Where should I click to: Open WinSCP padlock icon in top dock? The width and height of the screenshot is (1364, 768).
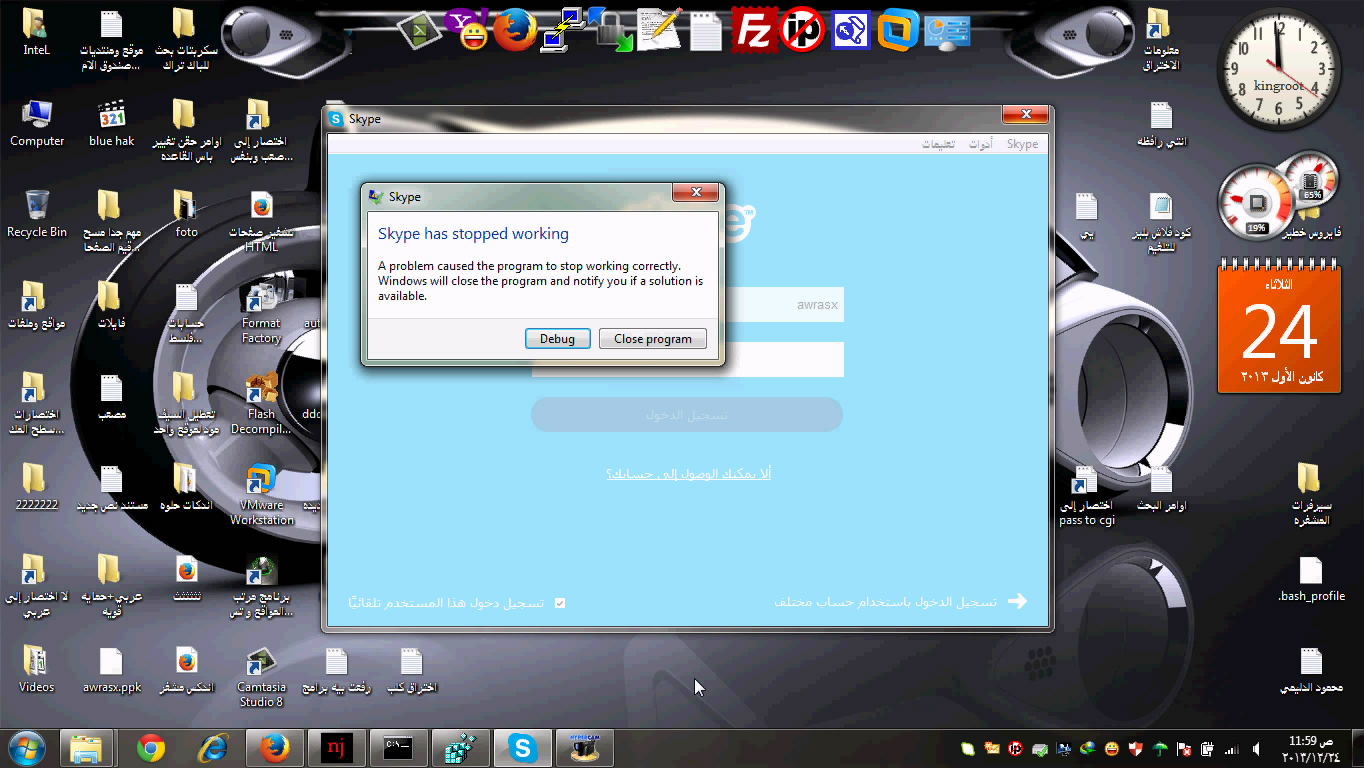point(611,29)
